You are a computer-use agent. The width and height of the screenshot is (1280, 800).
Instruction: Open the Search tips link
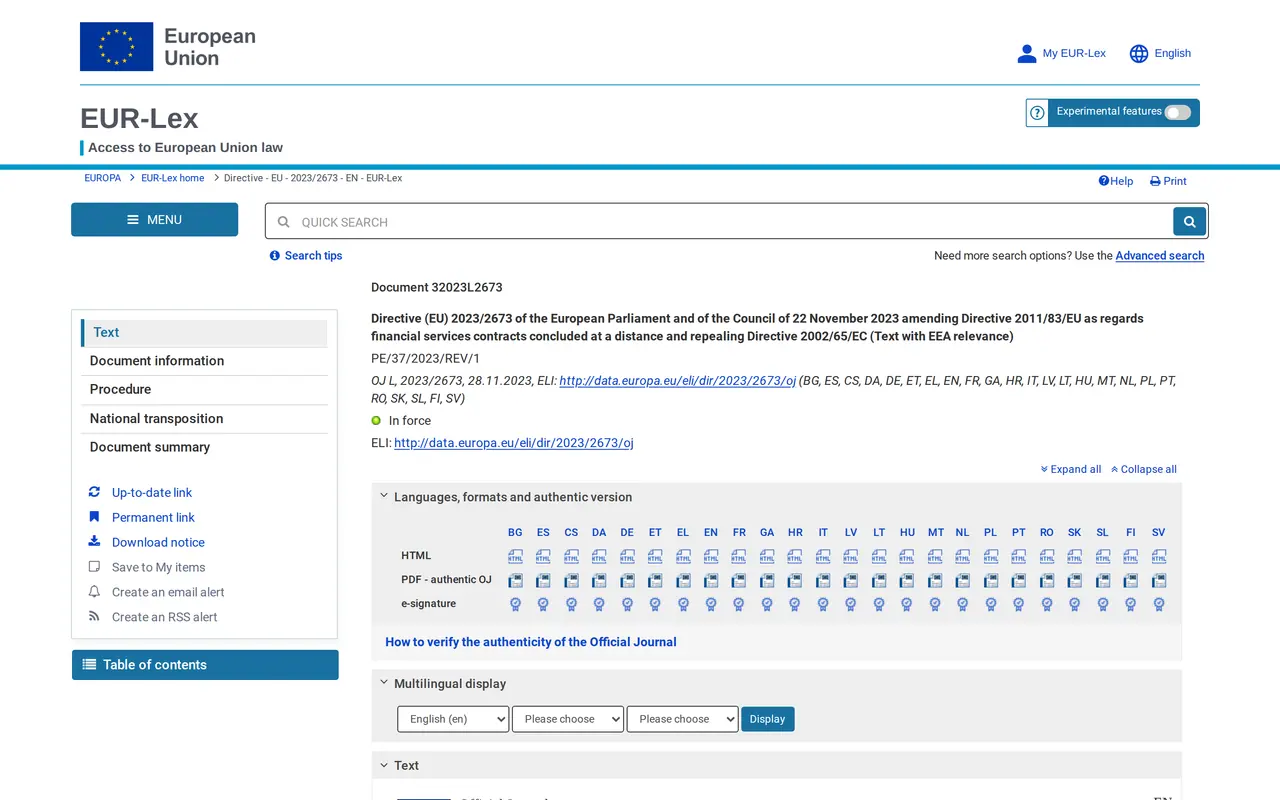click(306, 256)
